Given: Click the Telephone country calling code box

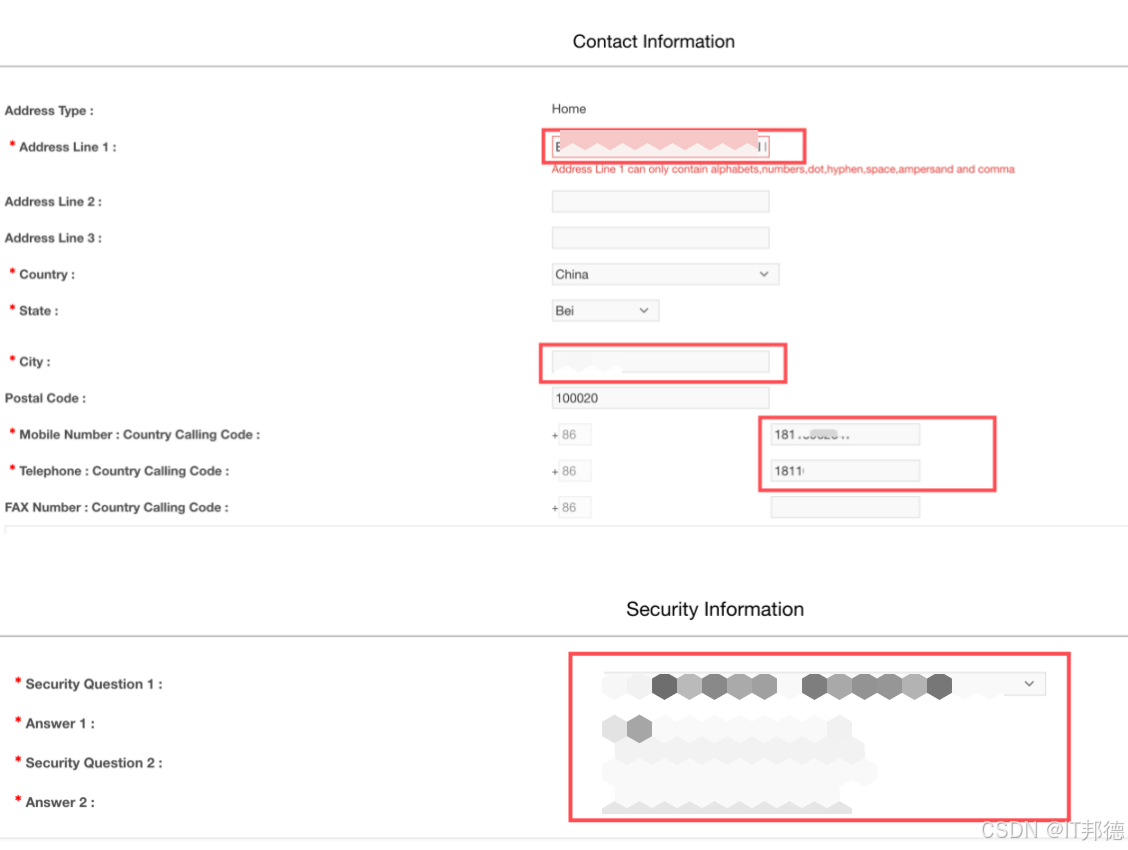Looking at the screenshot, I should 575,471.
